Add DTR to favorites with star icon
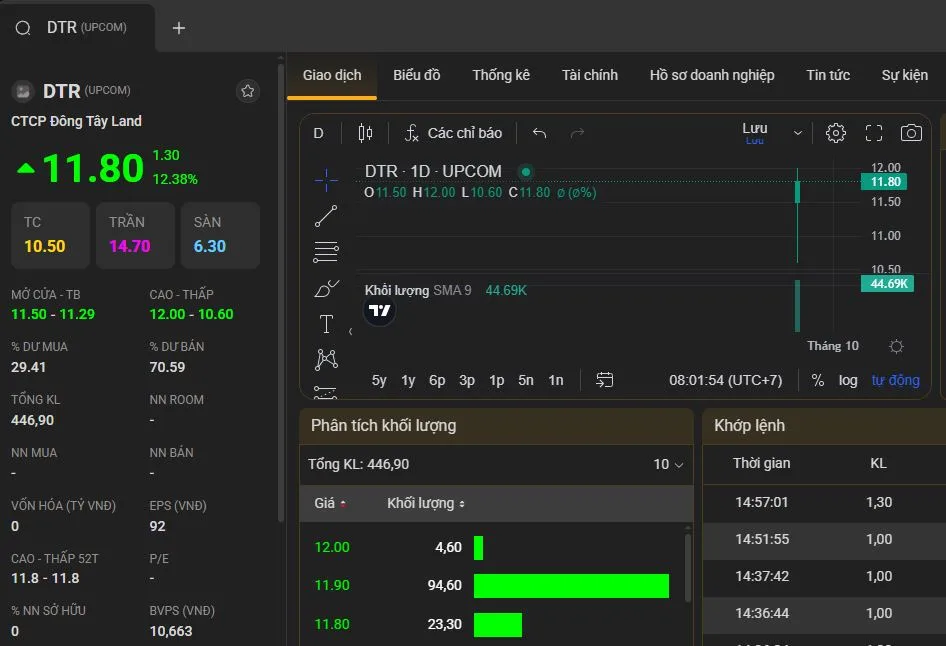This screenshot has height=646, width=946. point(247,91)
